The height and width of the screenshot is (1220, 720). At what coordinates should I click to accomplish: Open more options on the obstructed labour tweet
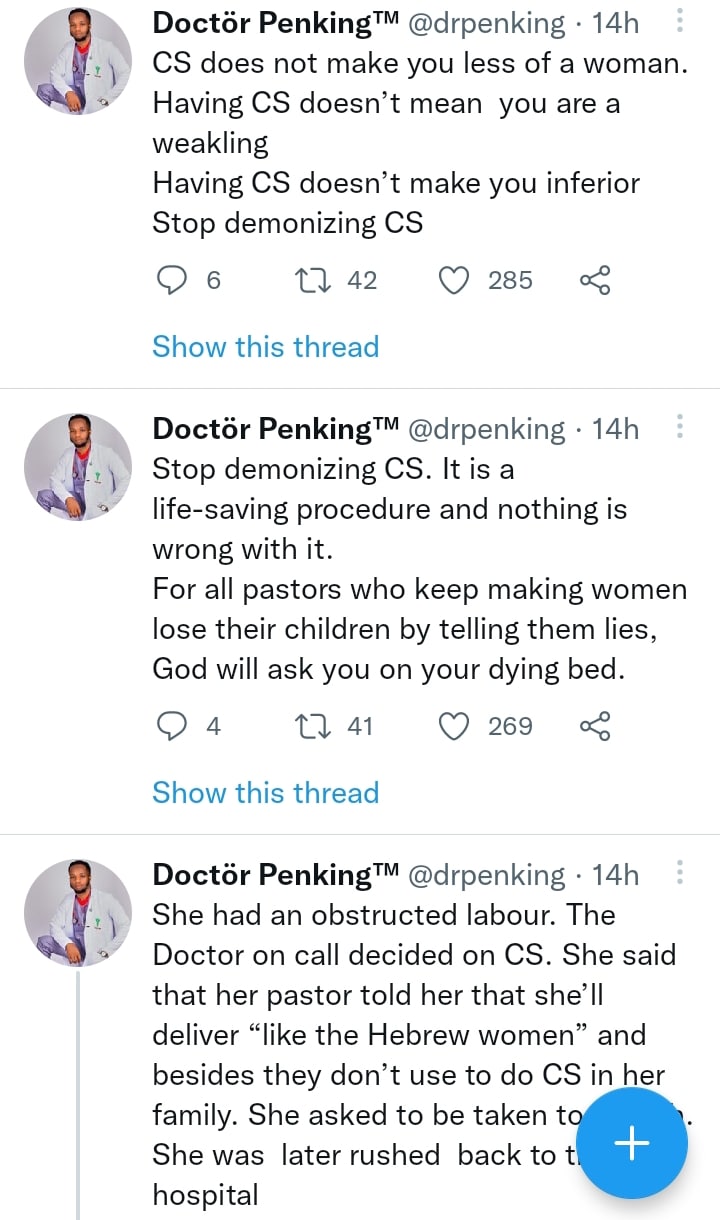point(680,874)
